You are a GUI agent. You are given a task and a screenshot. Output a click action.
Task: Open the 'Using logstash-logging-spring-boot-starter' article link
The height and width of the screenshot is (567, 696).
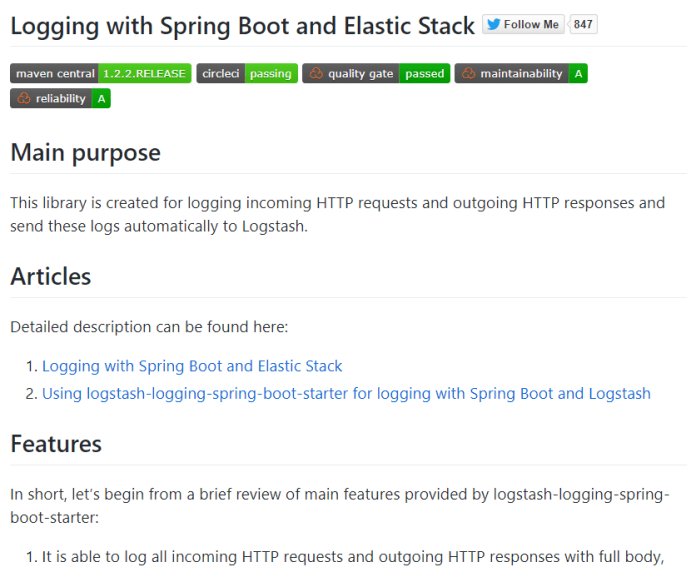[346, 393]
